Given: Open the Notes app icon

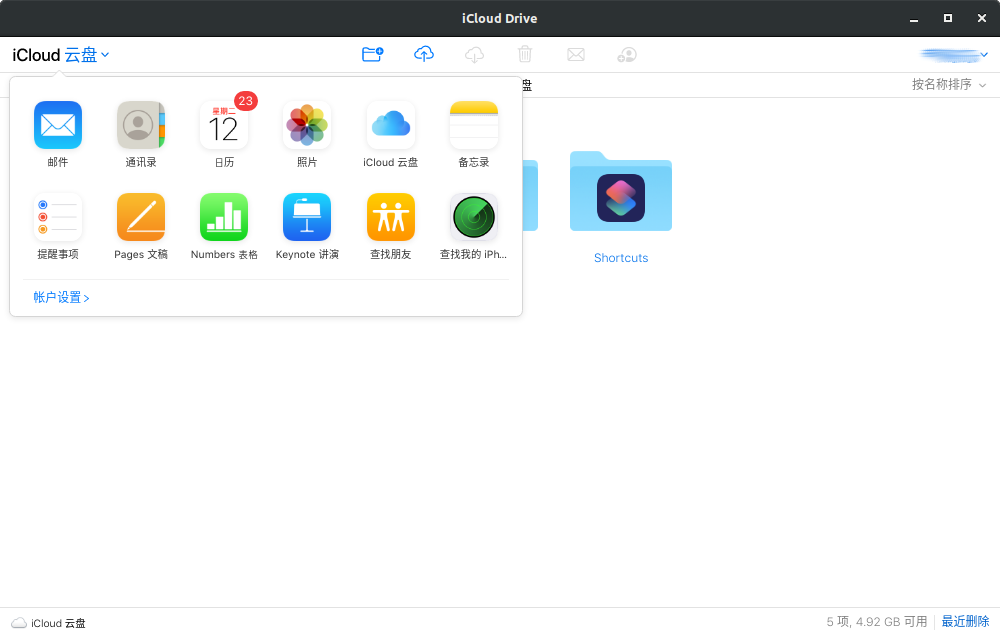Looking at the screenshot, I should (474, 125).
